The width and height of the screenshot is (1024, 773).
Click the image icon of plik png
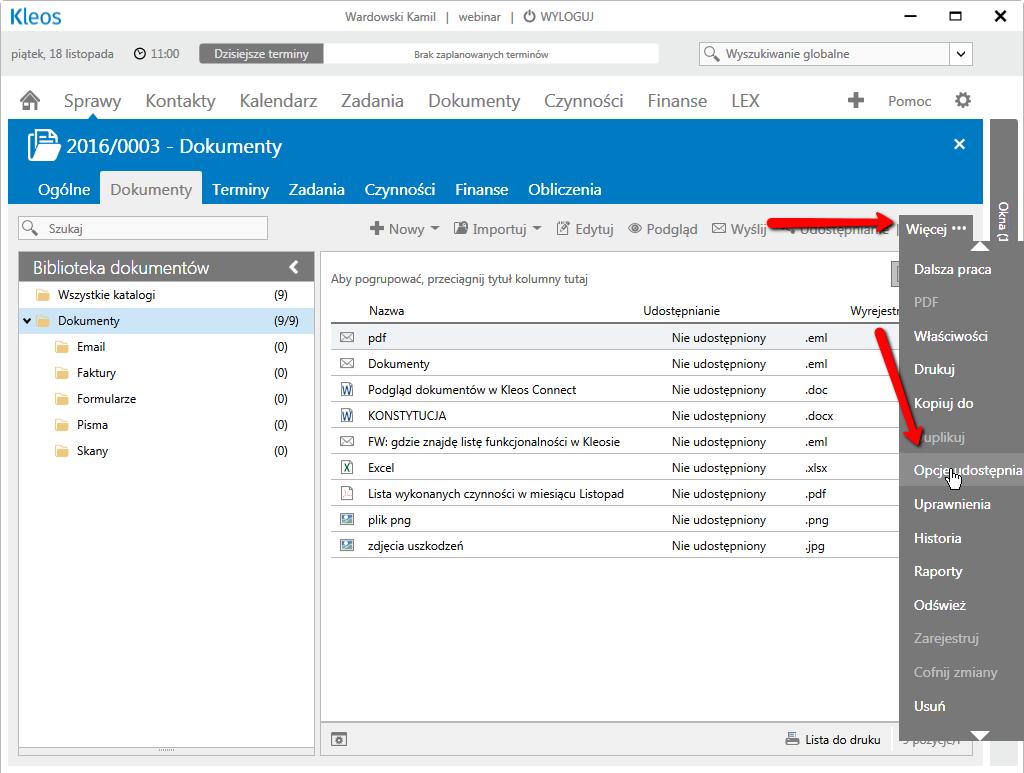pyautogui.click(x=347, y=520)
